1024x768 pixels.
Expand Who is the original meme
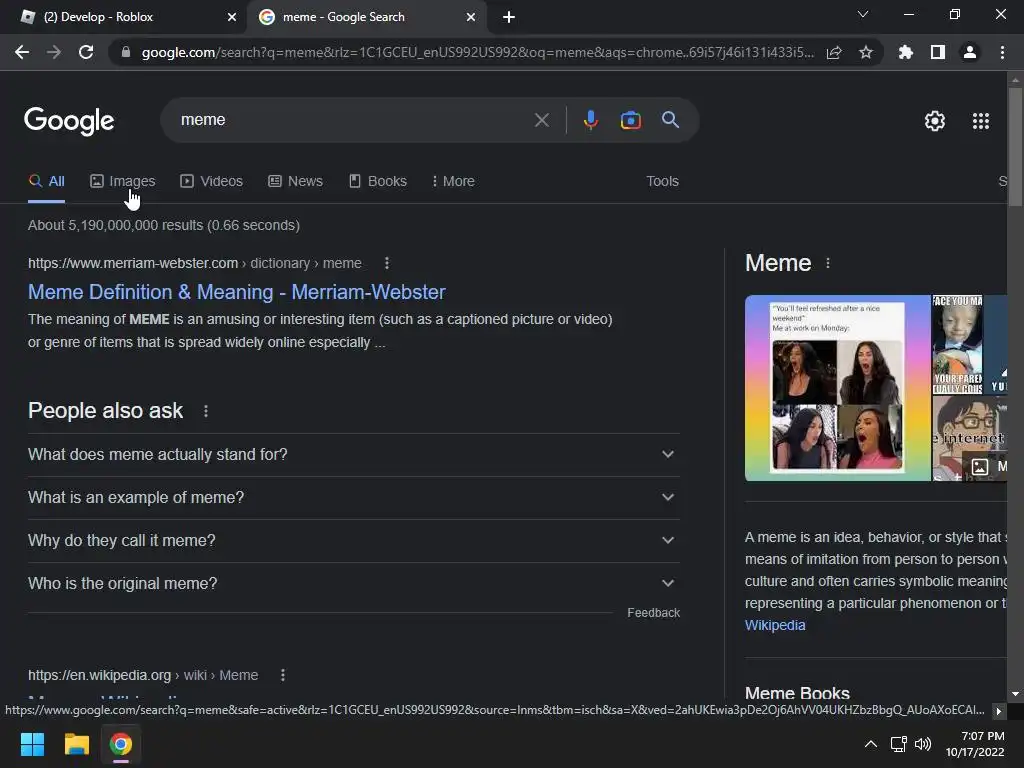[x=353, y=584]
